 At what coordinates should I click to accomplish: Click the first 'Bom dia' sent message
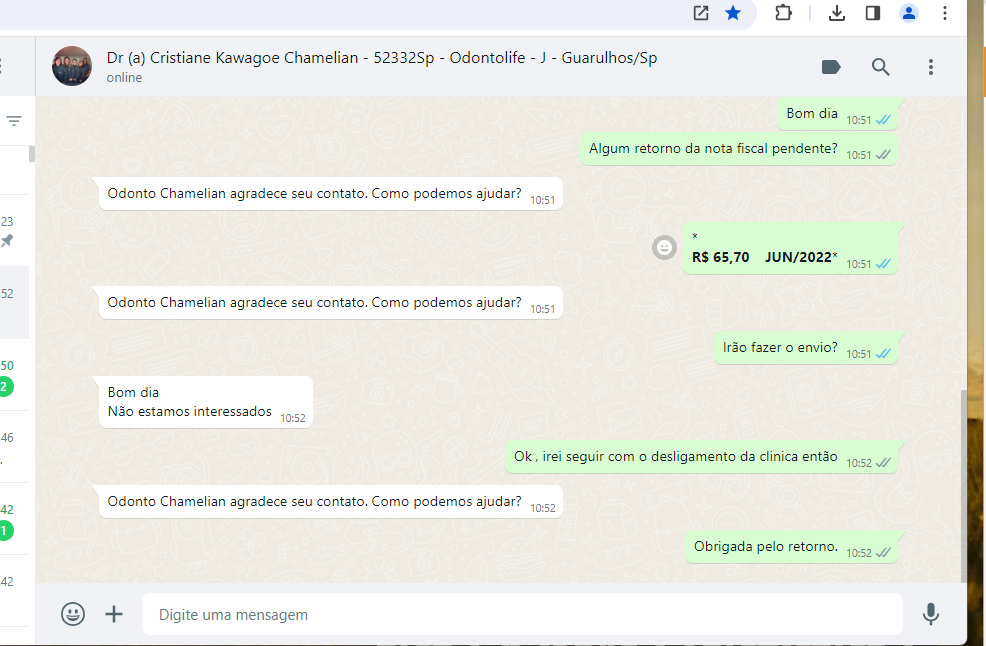coord(837,114)
